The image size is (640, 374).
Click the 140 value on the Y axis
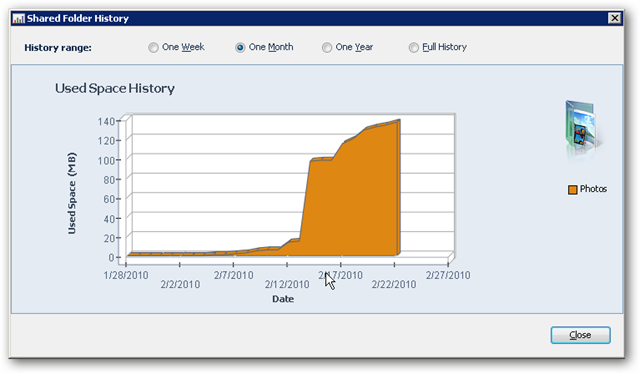[106, 121]
